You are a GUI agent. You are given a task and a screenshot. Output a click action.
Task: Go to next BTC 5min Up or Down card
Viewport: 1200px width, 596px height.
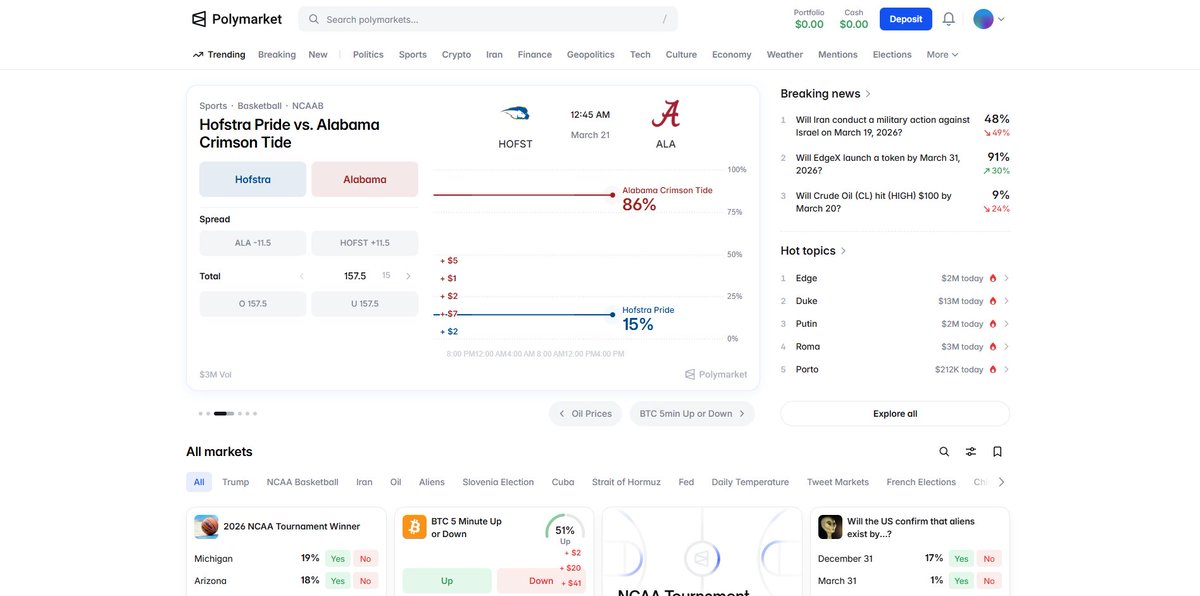pyautogui.click(x=692, y=414)
